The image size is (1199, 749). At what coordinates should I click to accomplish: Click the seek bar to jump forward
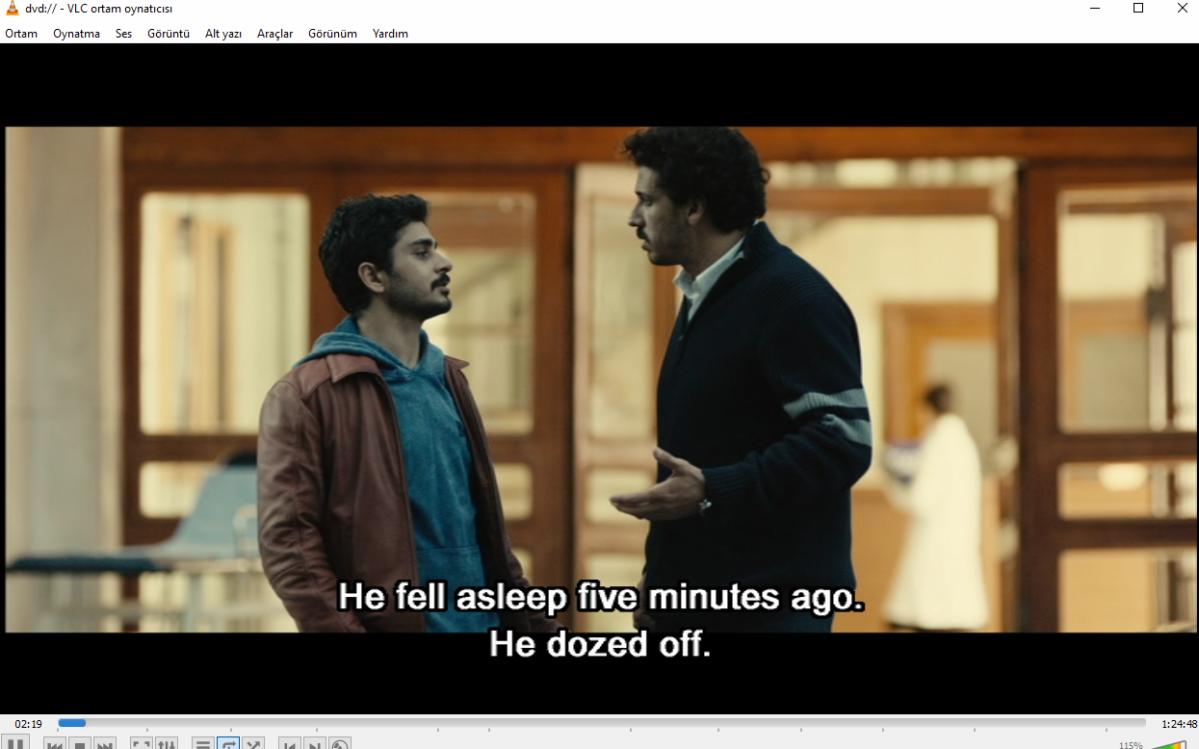click(x=602, y=723)
